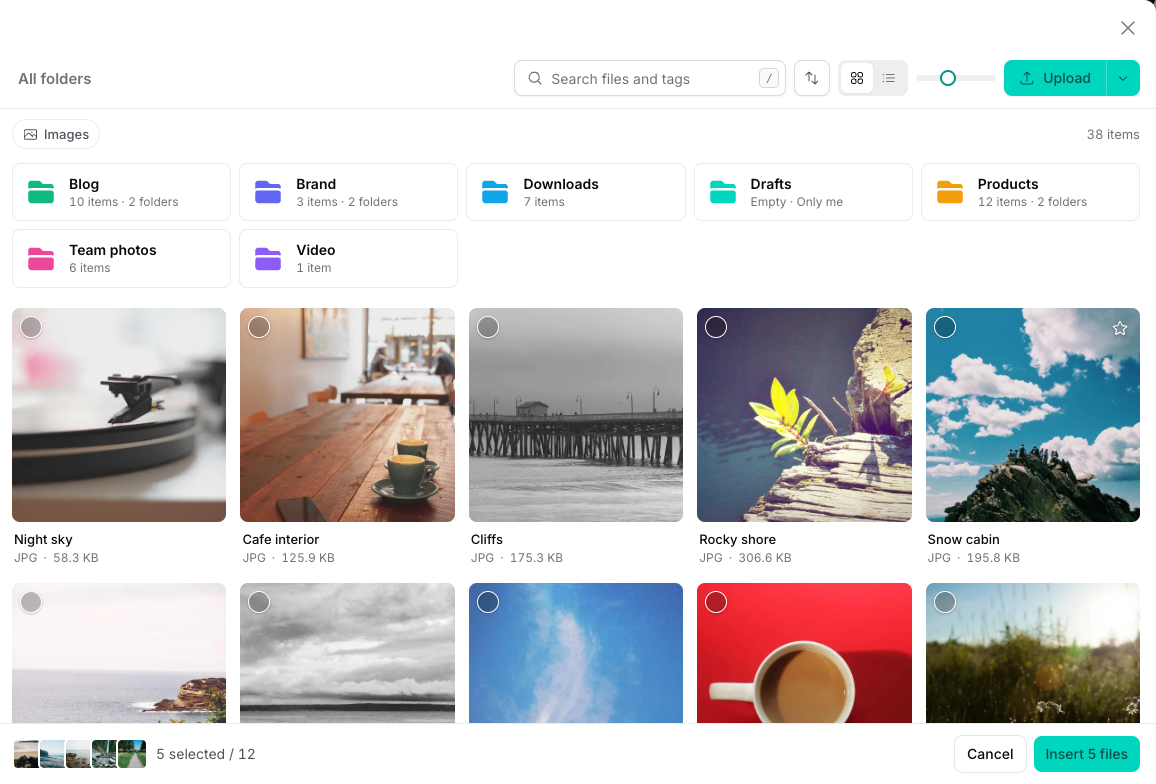Click the '38 items' count label
This screenshot has width=1156, height=784.
click(x=1113, y=134)
